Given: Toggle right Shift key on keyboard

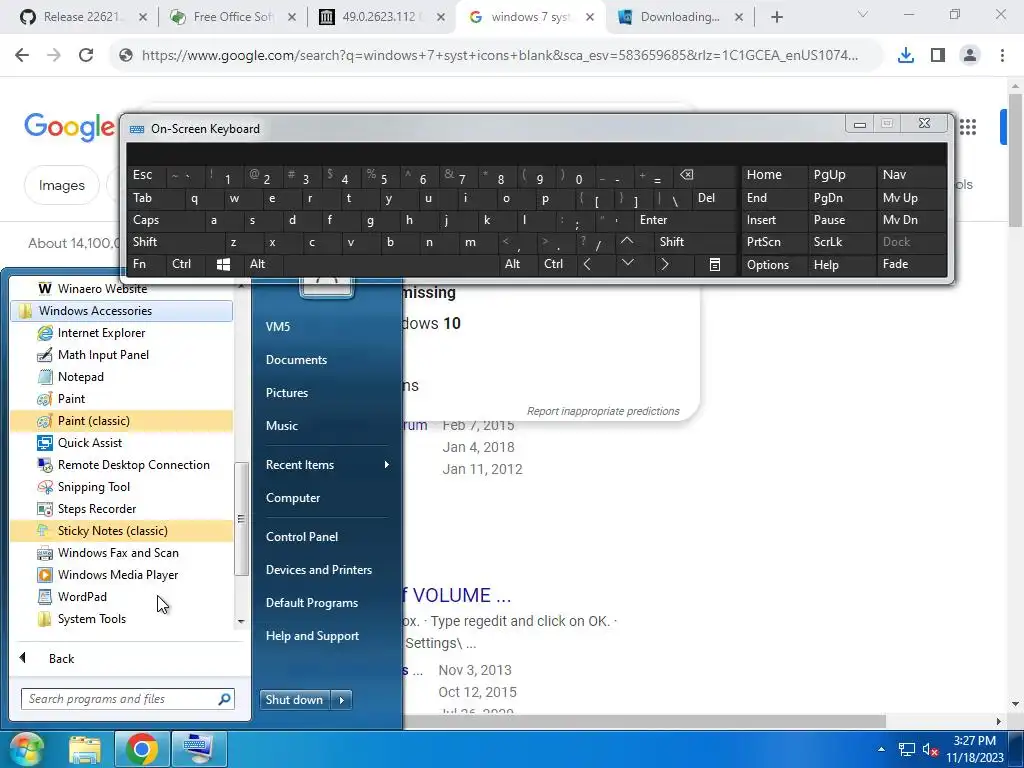Looking at the screenshot, I should coord(694,242).
